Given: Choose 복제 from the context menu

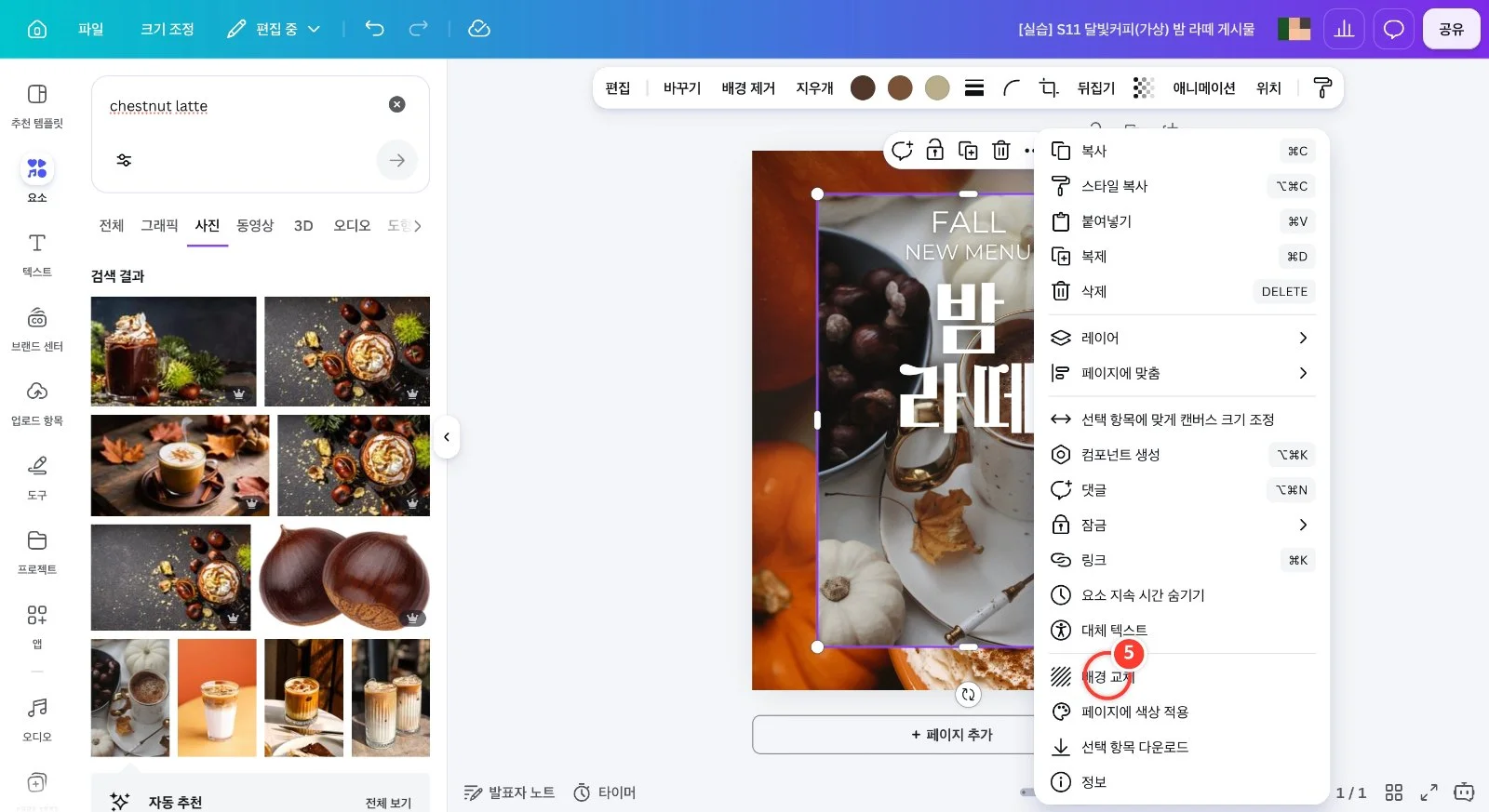Looking at the screenshot, I should click(x=1182, y=256).
